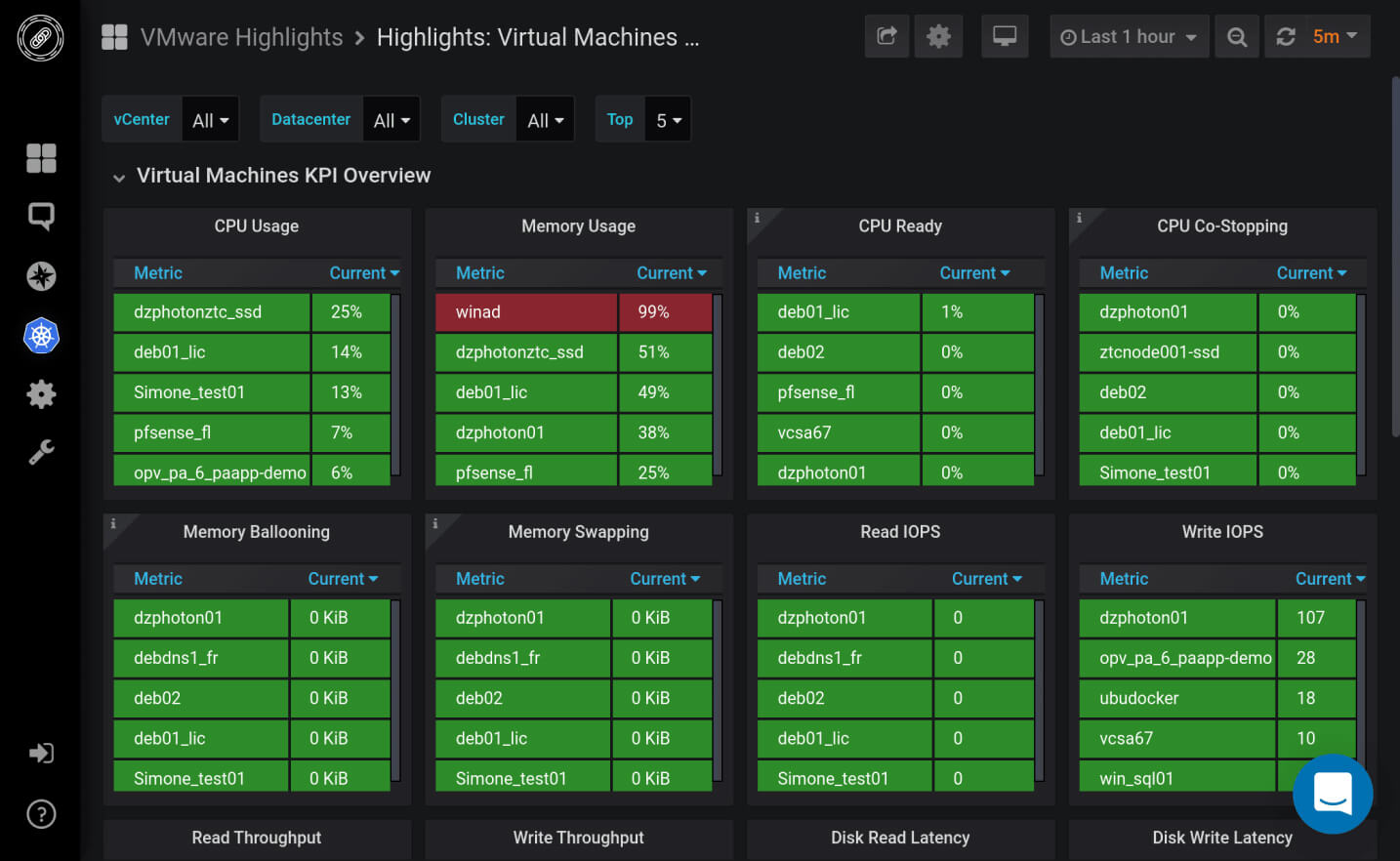Click the 107 value for dzphoton01
This screenshot has height=861, width=1400.
[1310, 618]
